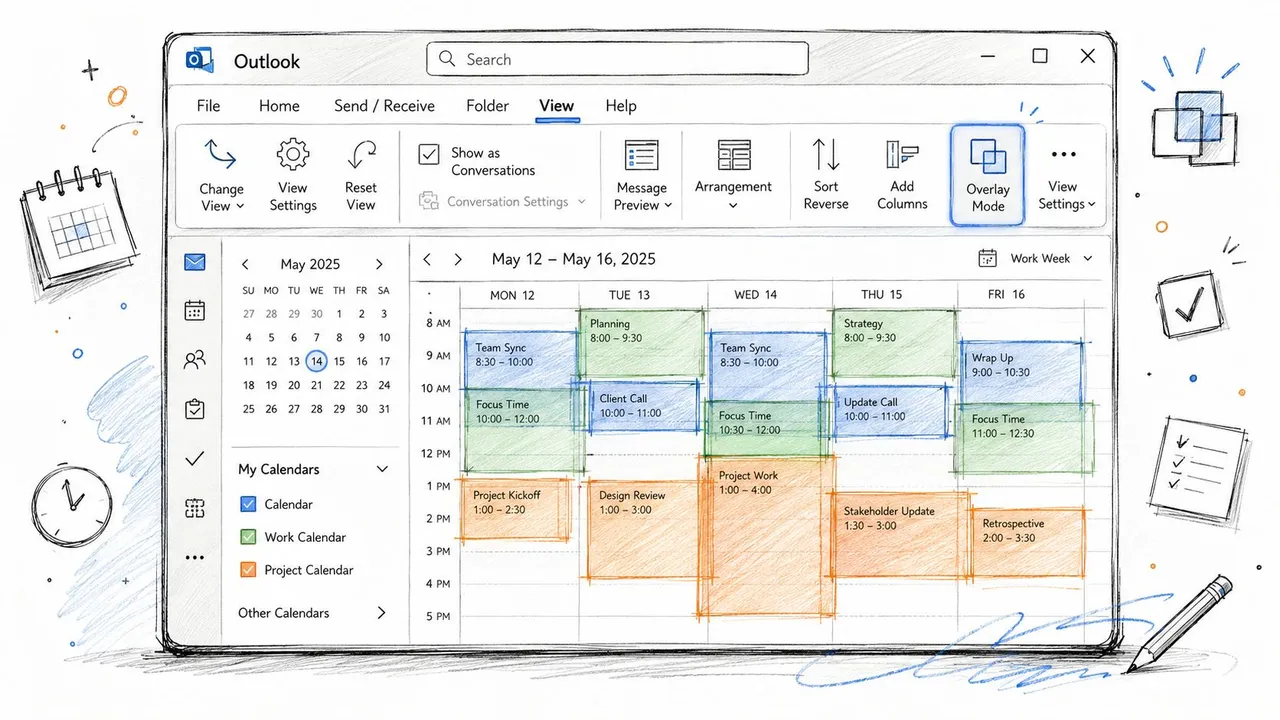Click the FRI 16 day header
This screenshot has width=1280, height=720.
click(x=1004, y=294)
